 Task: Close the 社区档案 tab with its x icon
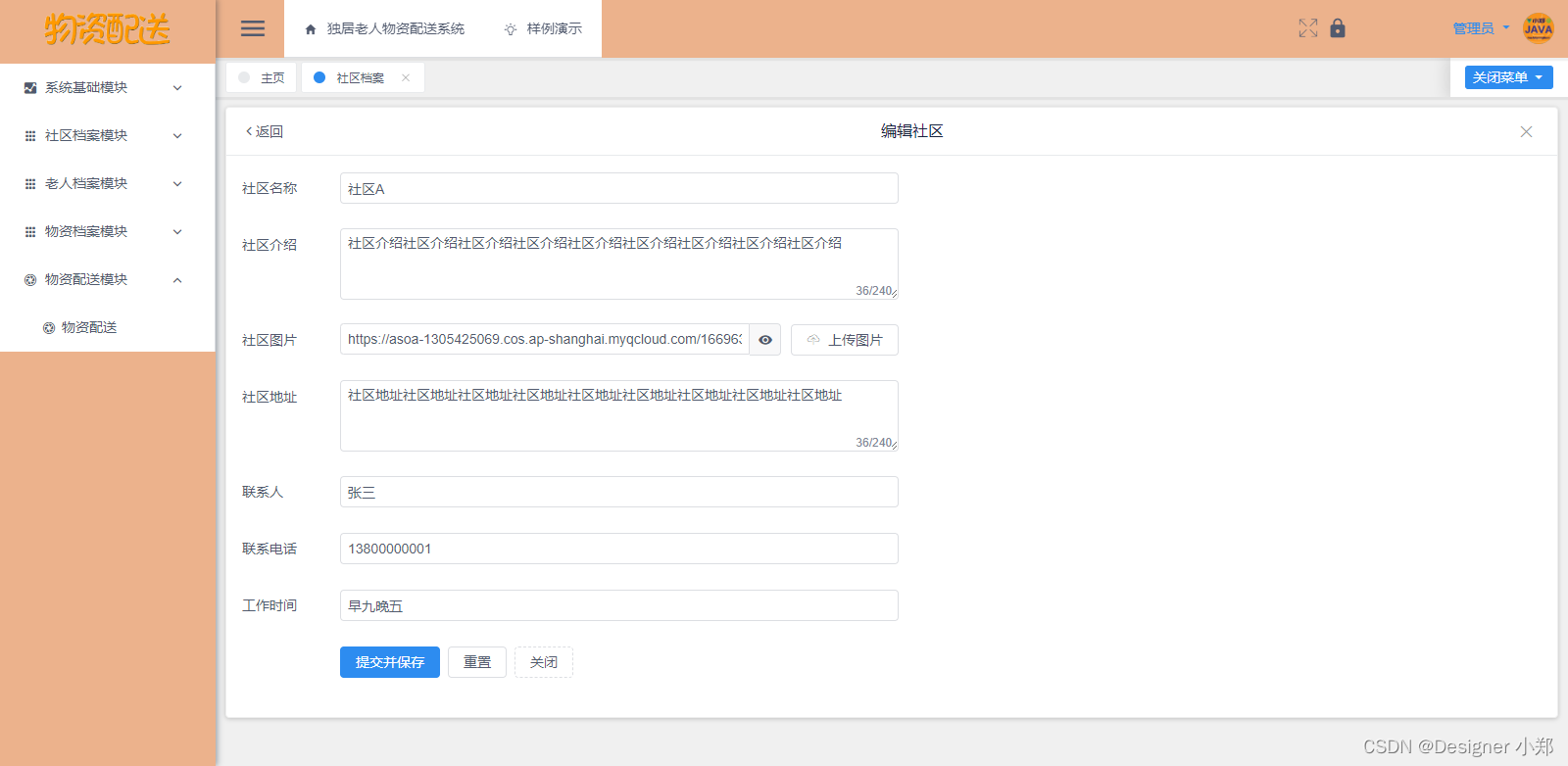[x=406, y=77]
